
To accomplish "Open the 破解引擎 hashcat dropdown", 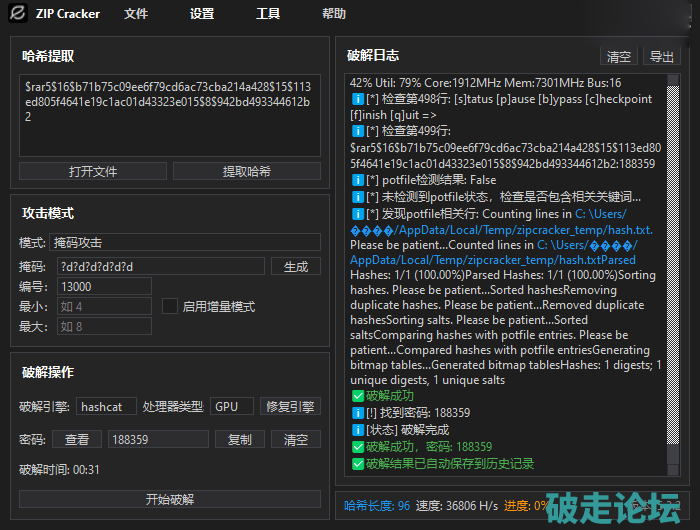I will click(x=106, y=406).
